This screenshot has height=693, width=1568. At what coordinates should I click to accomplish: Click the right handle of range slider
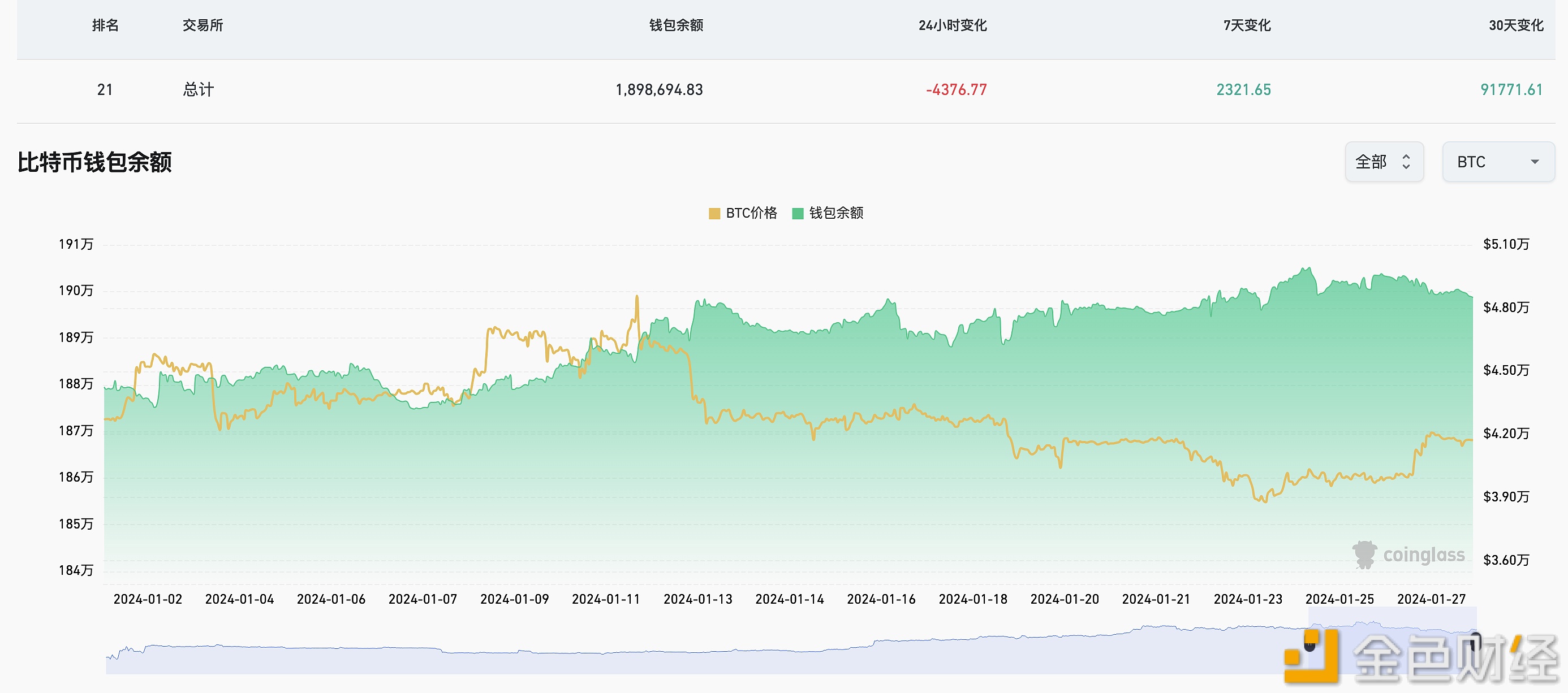pos(1475,642)
